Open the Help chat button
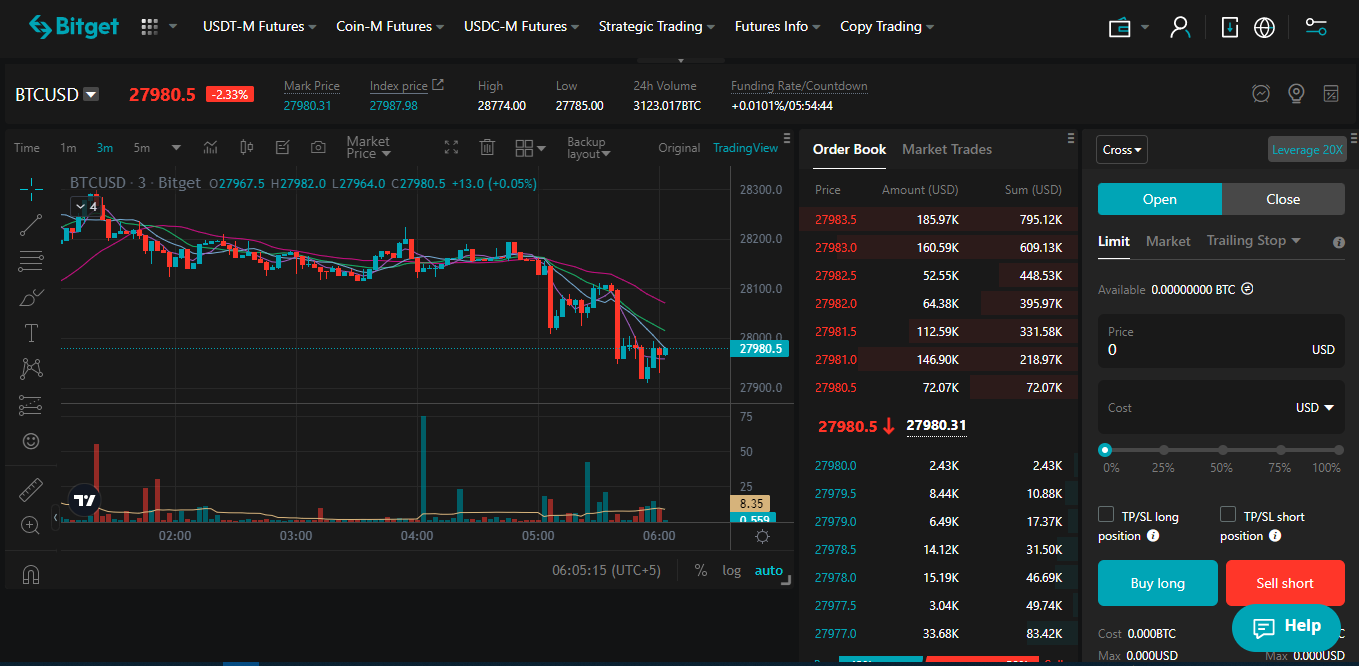This screenshot has height=666, width=1359. coord(1286,627)
